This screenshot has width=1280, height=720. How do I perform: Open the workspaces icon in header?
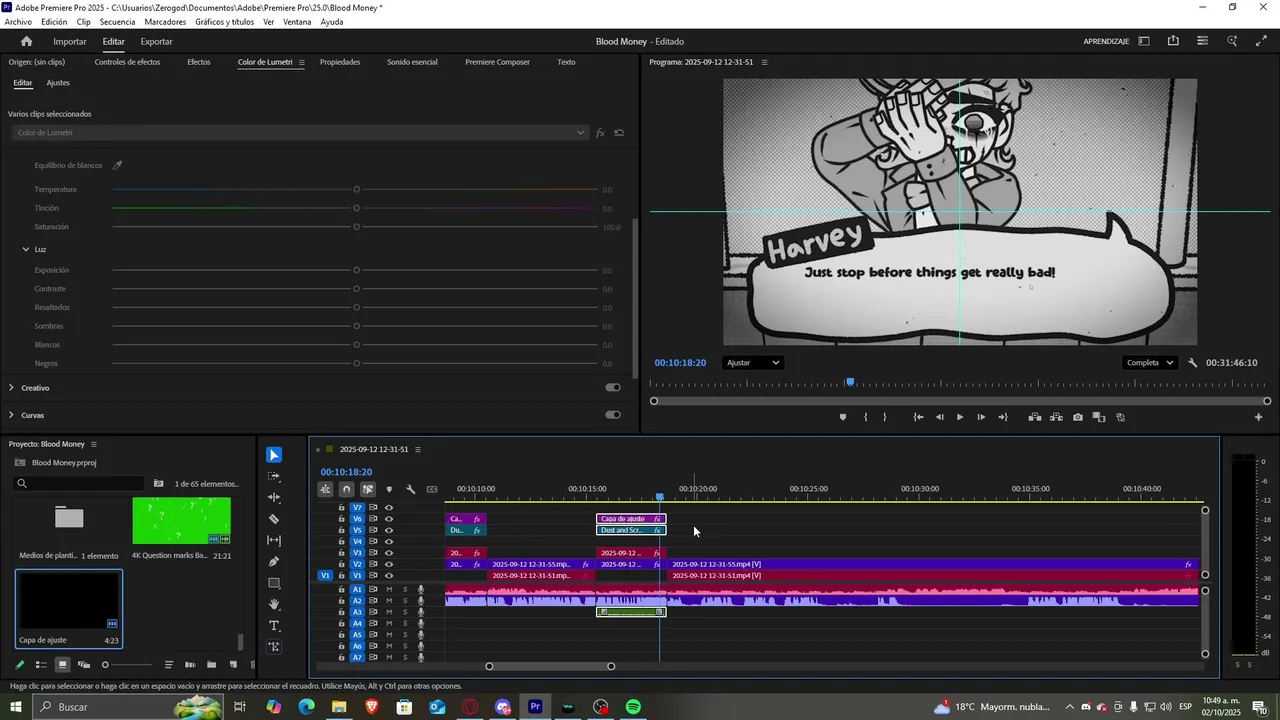[x=1144, y=41]
